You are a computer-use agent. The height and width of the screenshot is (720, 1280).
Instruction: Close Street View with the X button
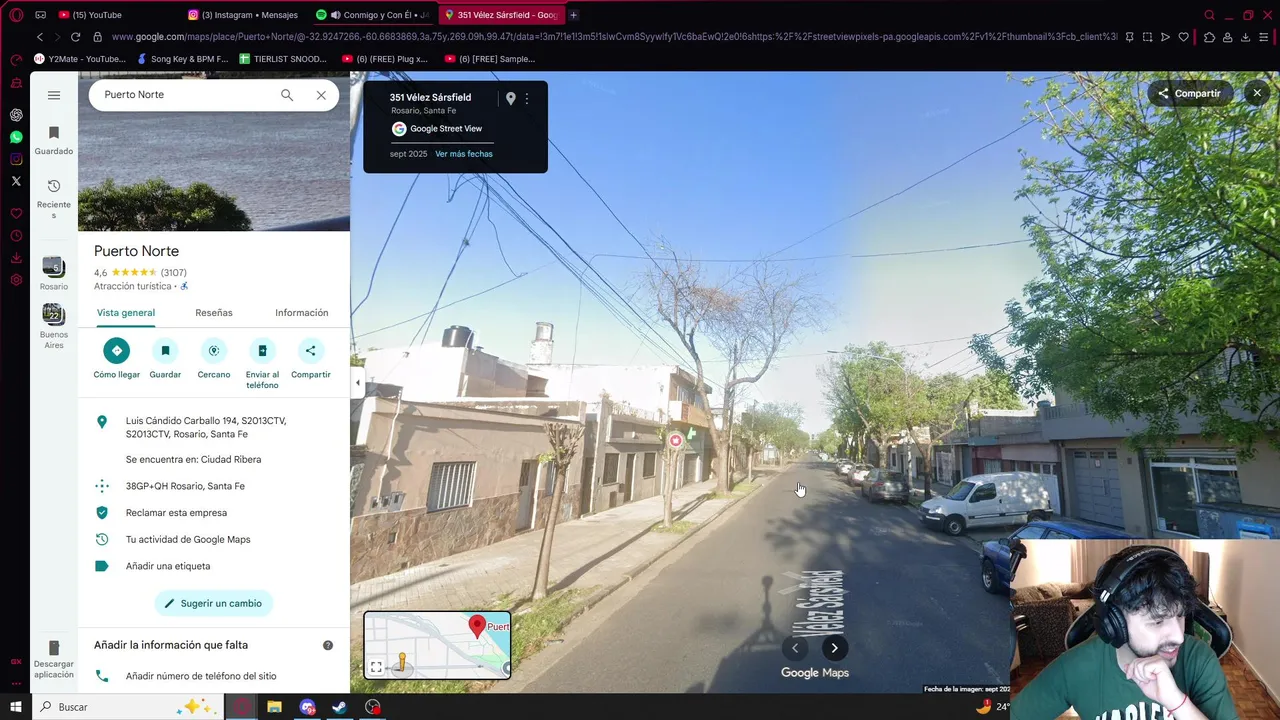1257,93
